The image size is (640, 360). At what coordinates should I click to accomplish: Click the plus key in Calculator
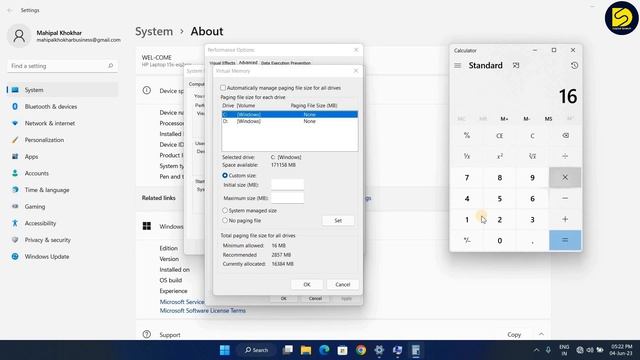[x=565, y=219]
